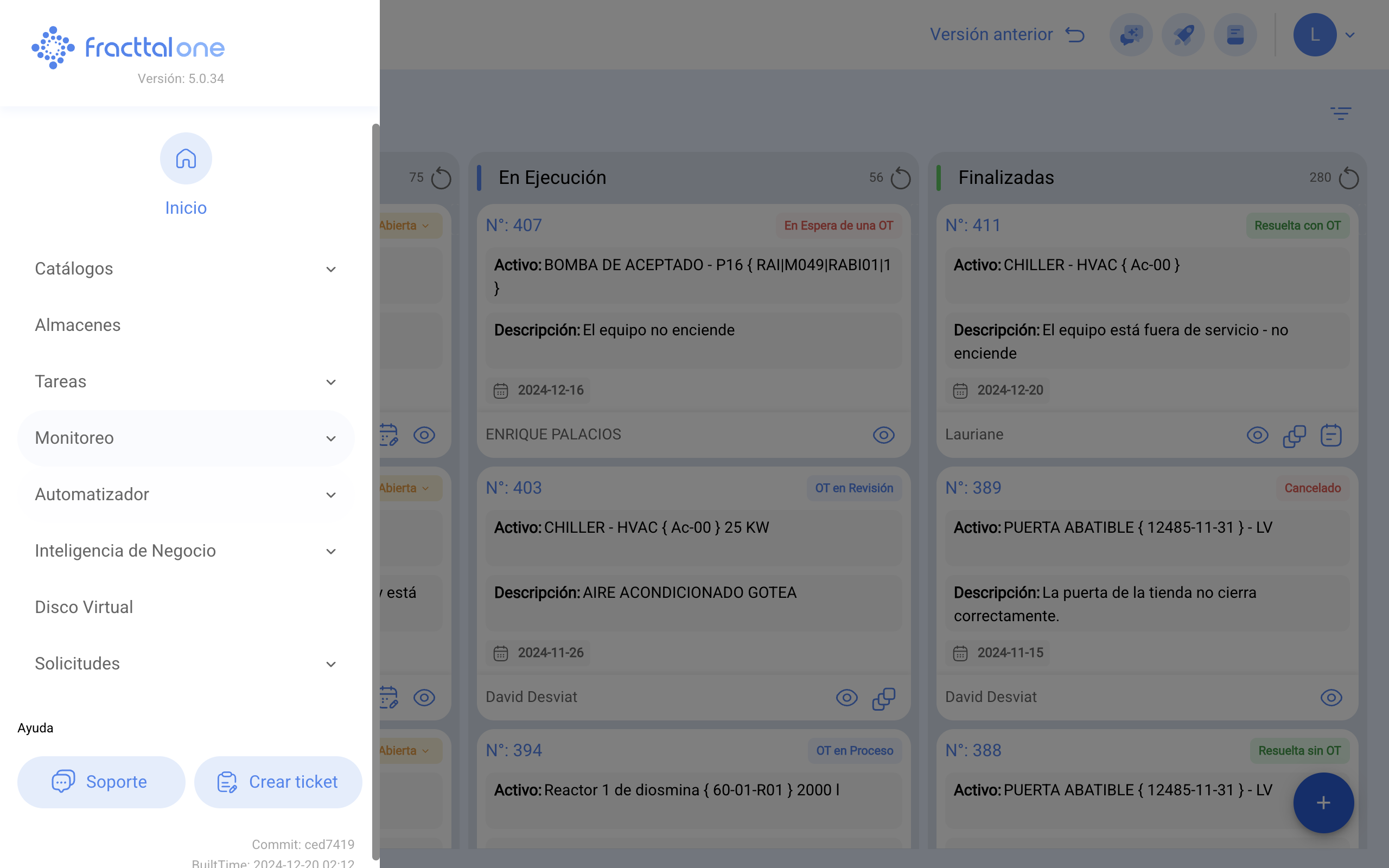Open Disco Virtual menu item
Screen dimensions: 1389x868
tap(85, 607)
